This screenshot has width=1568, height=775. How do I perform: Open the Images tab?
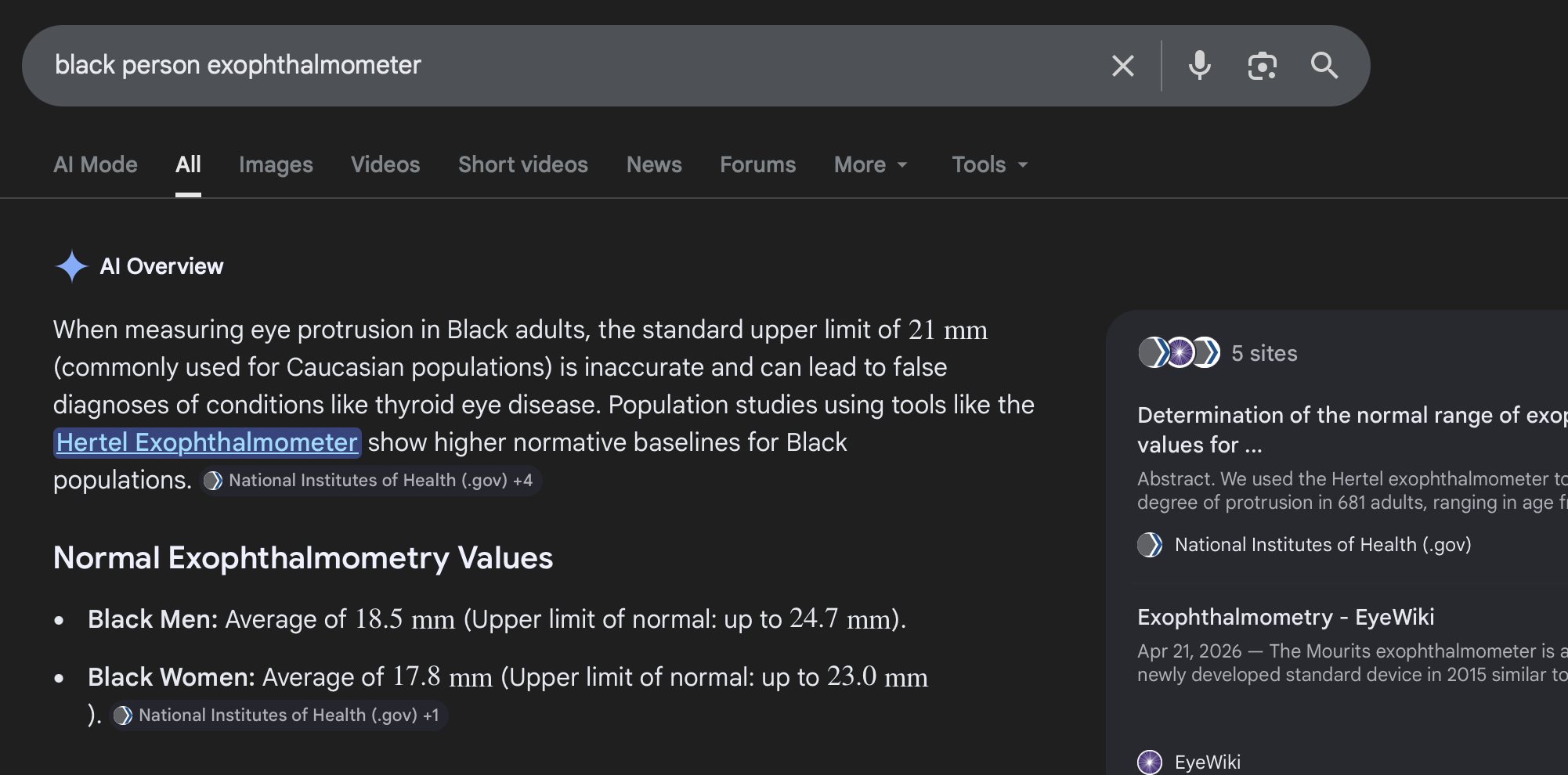click(x=276, y=164)
